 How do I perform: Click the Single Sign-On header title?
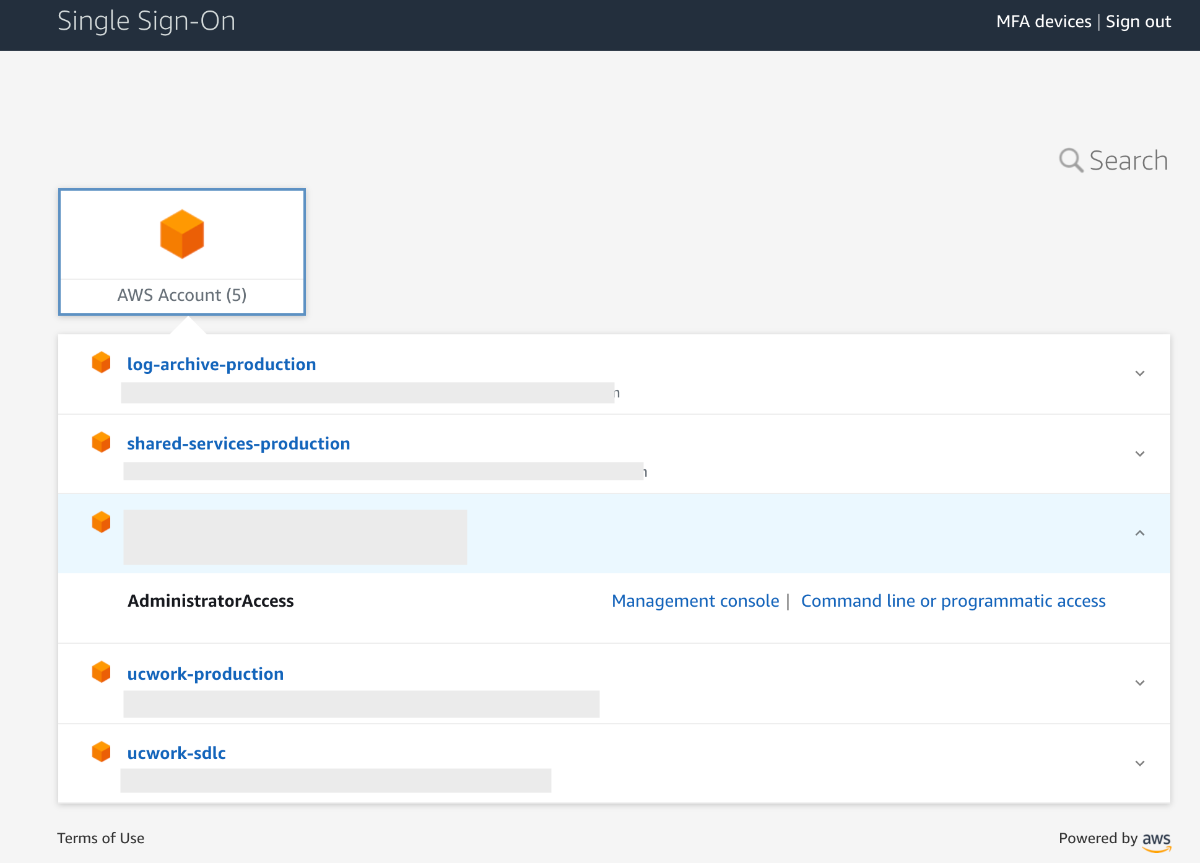pyautogui.click(x=146, y=21)
